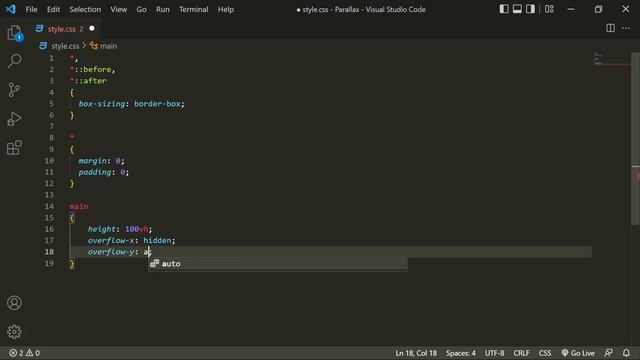
Task: Click 'box-sizing' property on line 5
Action: 102,104
